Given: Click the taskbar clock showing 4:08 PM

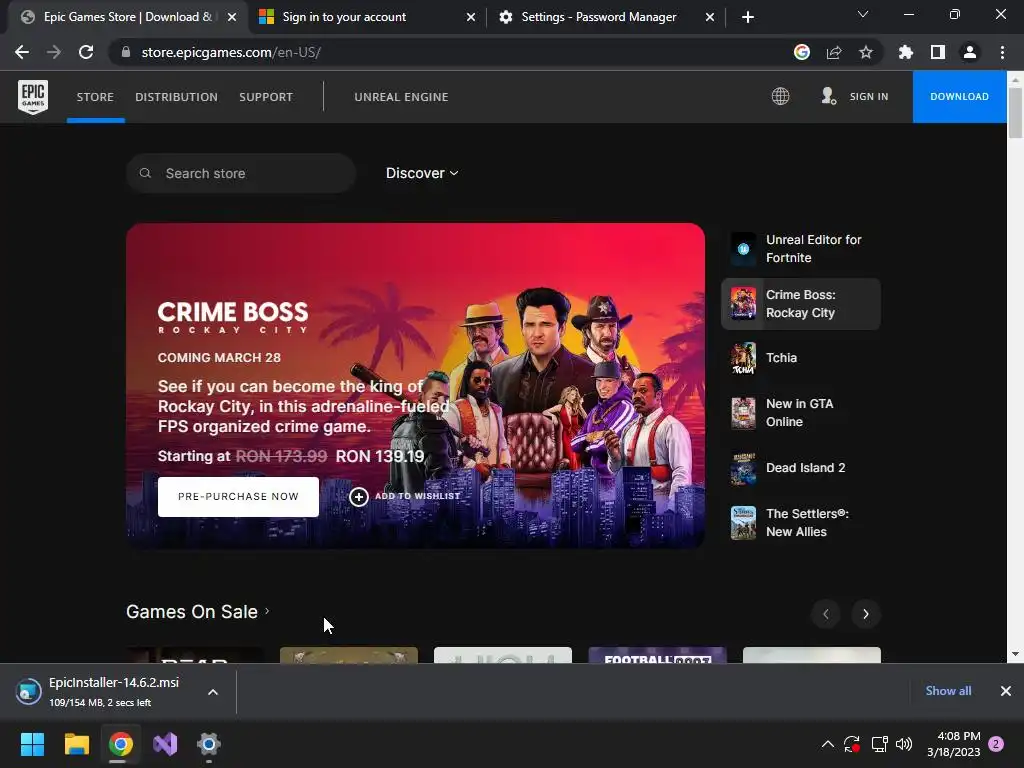Looking at the screenshot, I should pyautogui.click(x=954, y=744).
